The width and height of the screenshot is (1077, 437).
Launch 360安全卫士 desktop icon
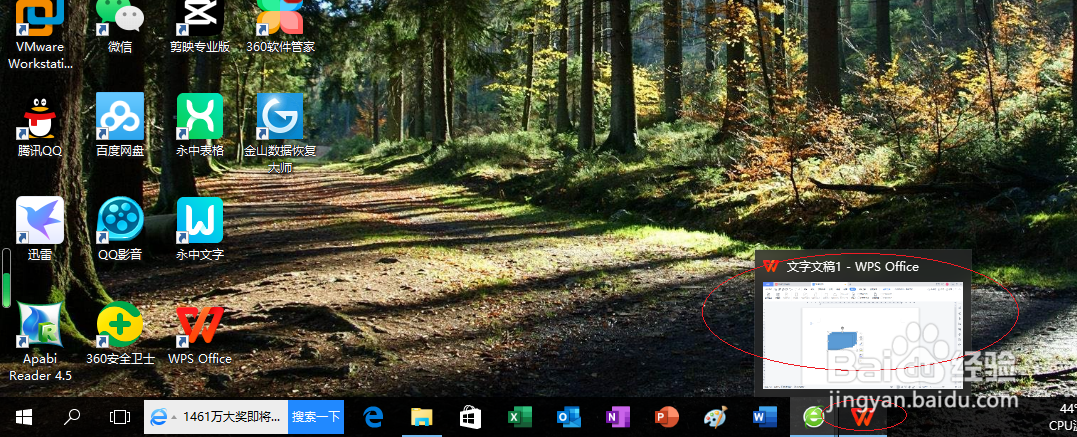click(x=120, y=333)
